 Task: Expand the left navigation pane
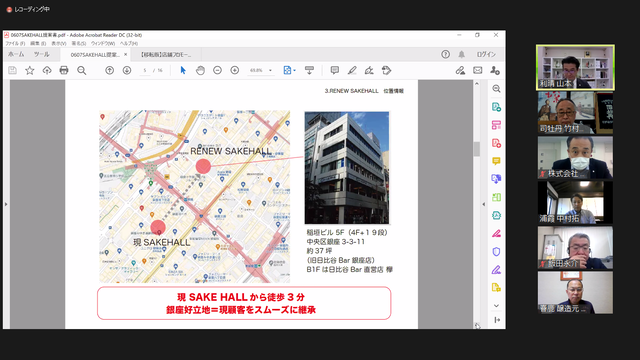pyautogui.click(x=6, y=204)
